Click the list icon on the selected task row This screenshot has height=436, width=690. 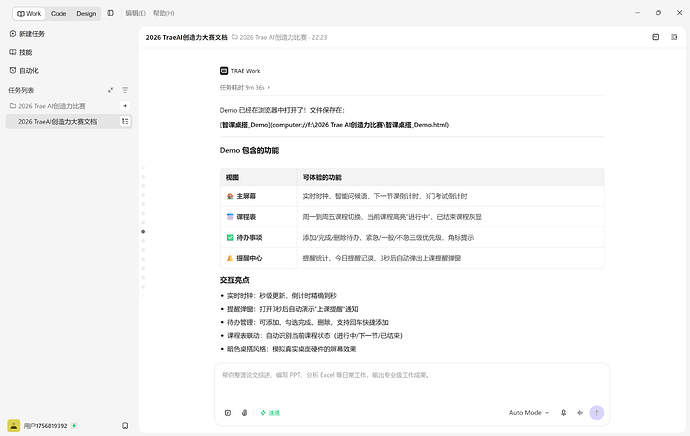(125, 121)
